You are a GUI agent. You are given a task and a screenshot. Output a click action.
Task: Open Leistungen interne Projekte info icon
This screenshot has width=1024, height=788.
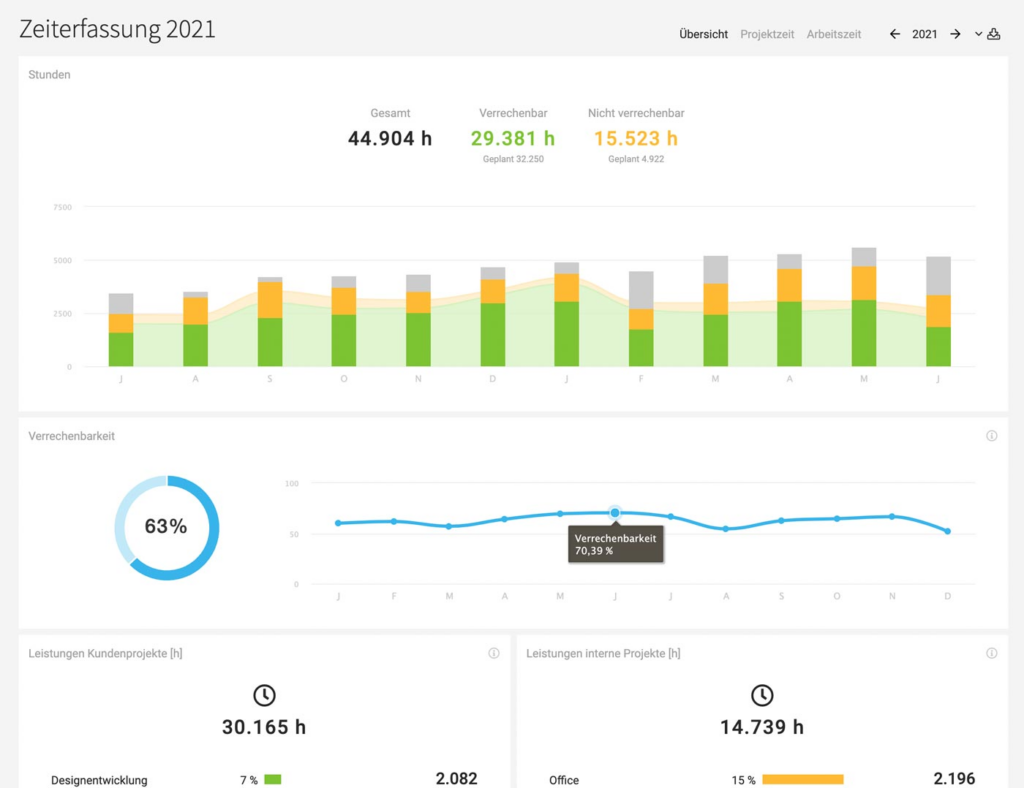coord(991,653)
